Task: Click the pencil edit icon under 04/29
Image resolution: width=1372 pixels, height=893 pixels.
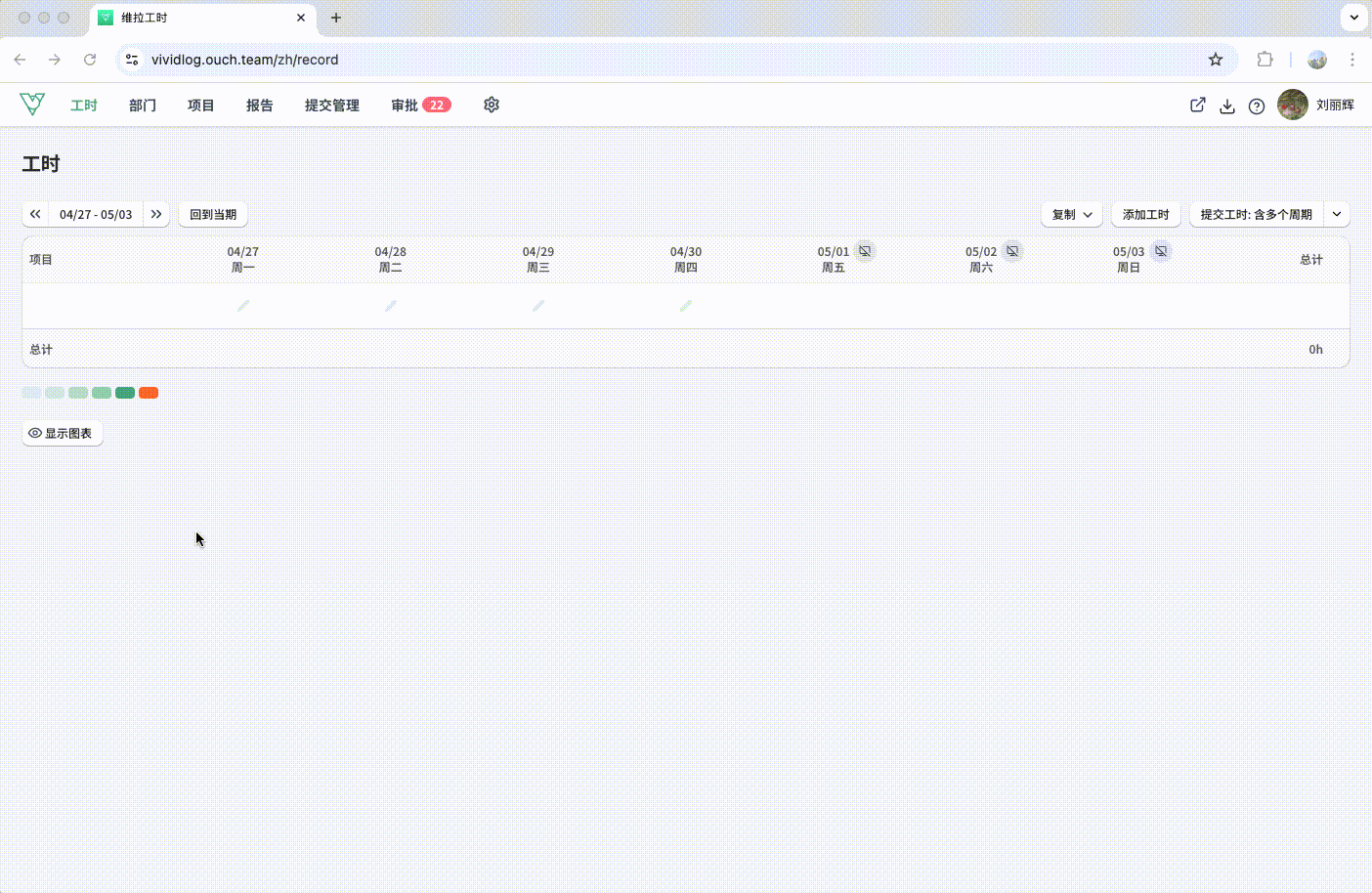Action: [538, 306]
